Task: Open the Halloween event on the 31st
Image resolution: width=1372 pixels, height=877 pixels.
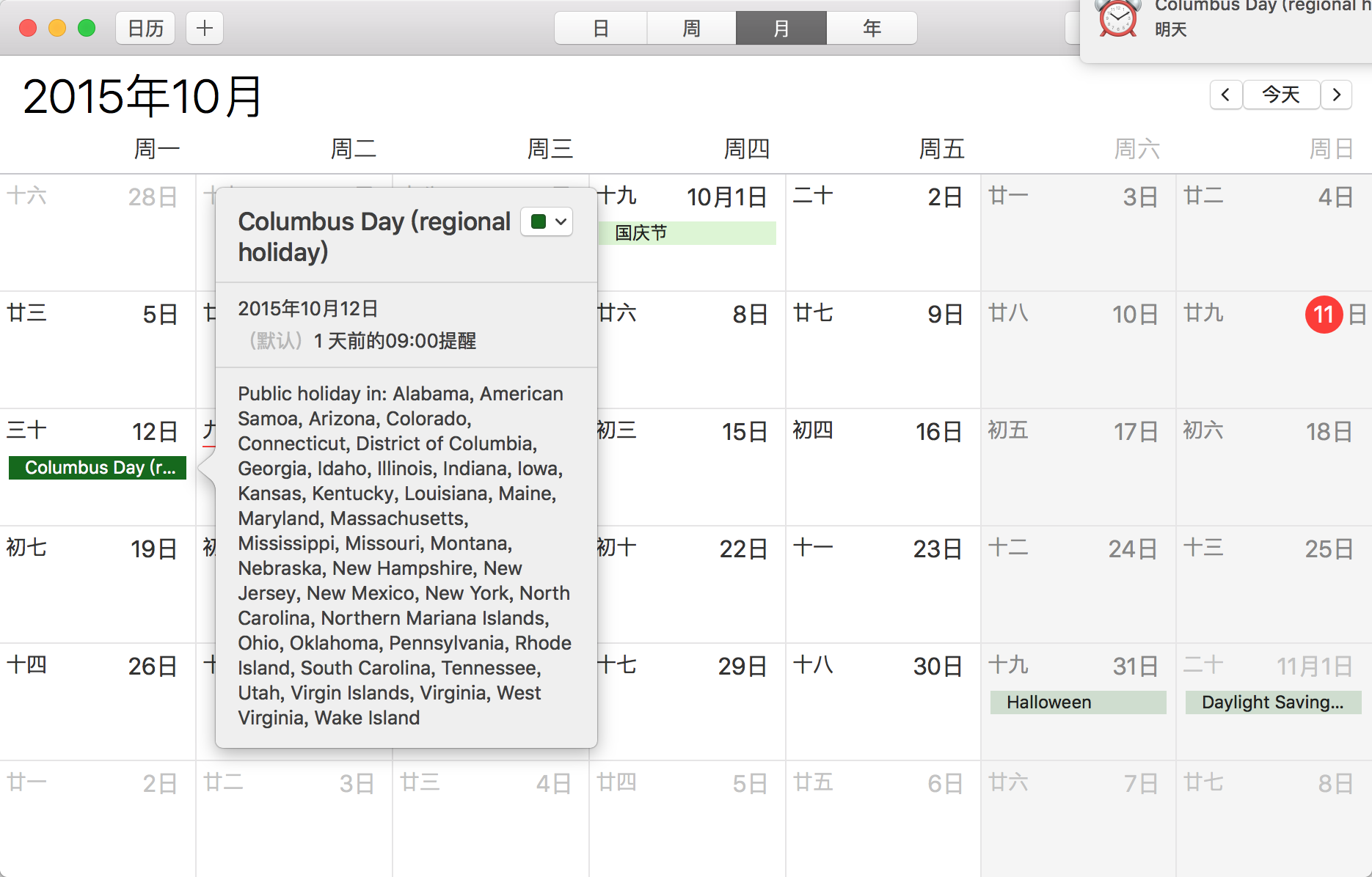Action: (1078, 702)
